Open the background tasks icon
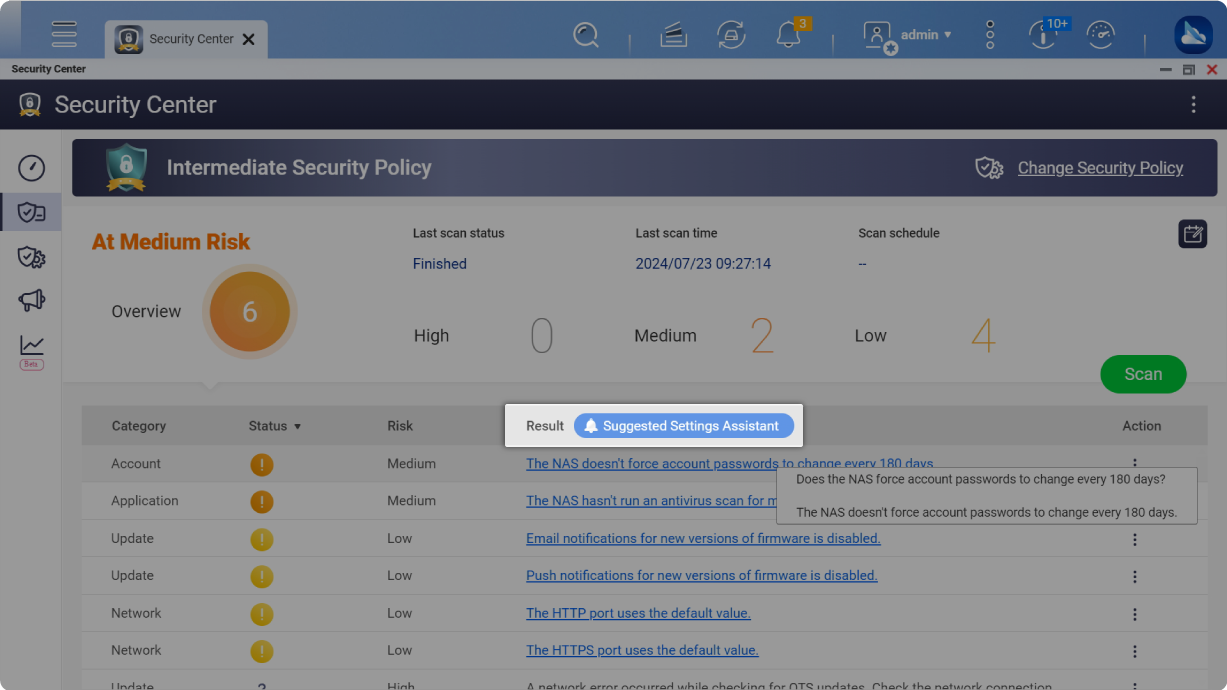The height and width of the screenshot is (690, 1227). click(x=673, y=35)
